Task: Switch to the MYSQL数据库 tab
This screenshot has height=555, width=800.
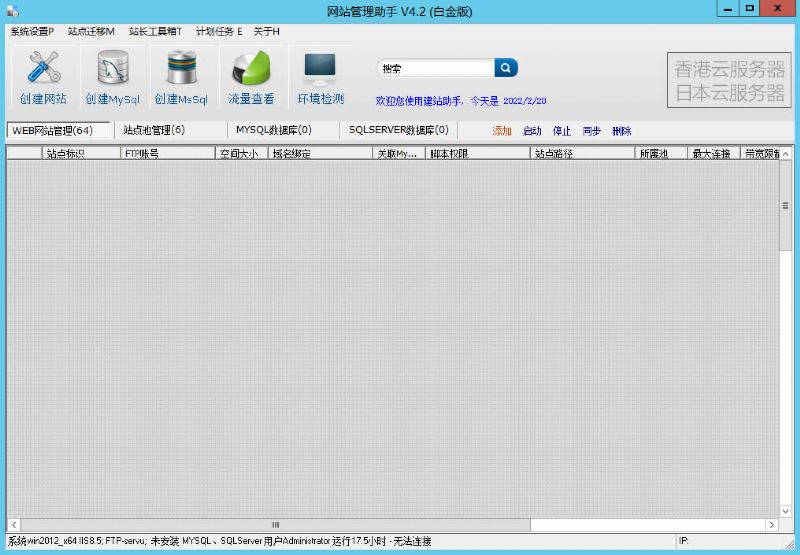Action: pos(273,130)
